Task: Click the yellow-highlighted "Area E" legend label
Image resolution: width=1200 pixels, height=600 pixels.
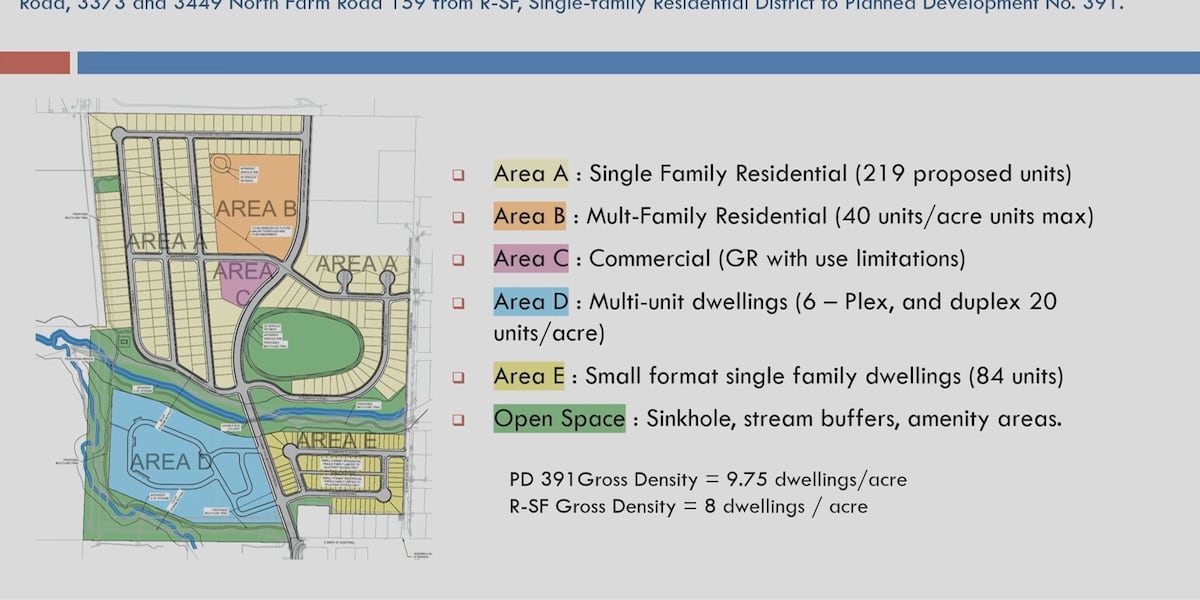Action: (x=530, y=376)
